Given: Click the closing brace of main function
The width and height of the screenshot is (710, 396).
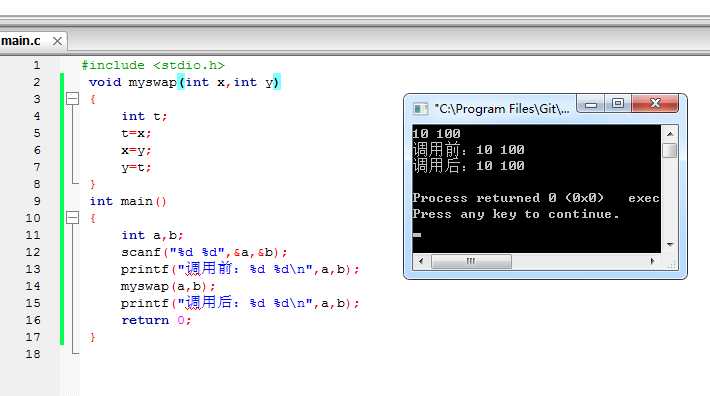Looking at the screenshot, I should 92,337.
